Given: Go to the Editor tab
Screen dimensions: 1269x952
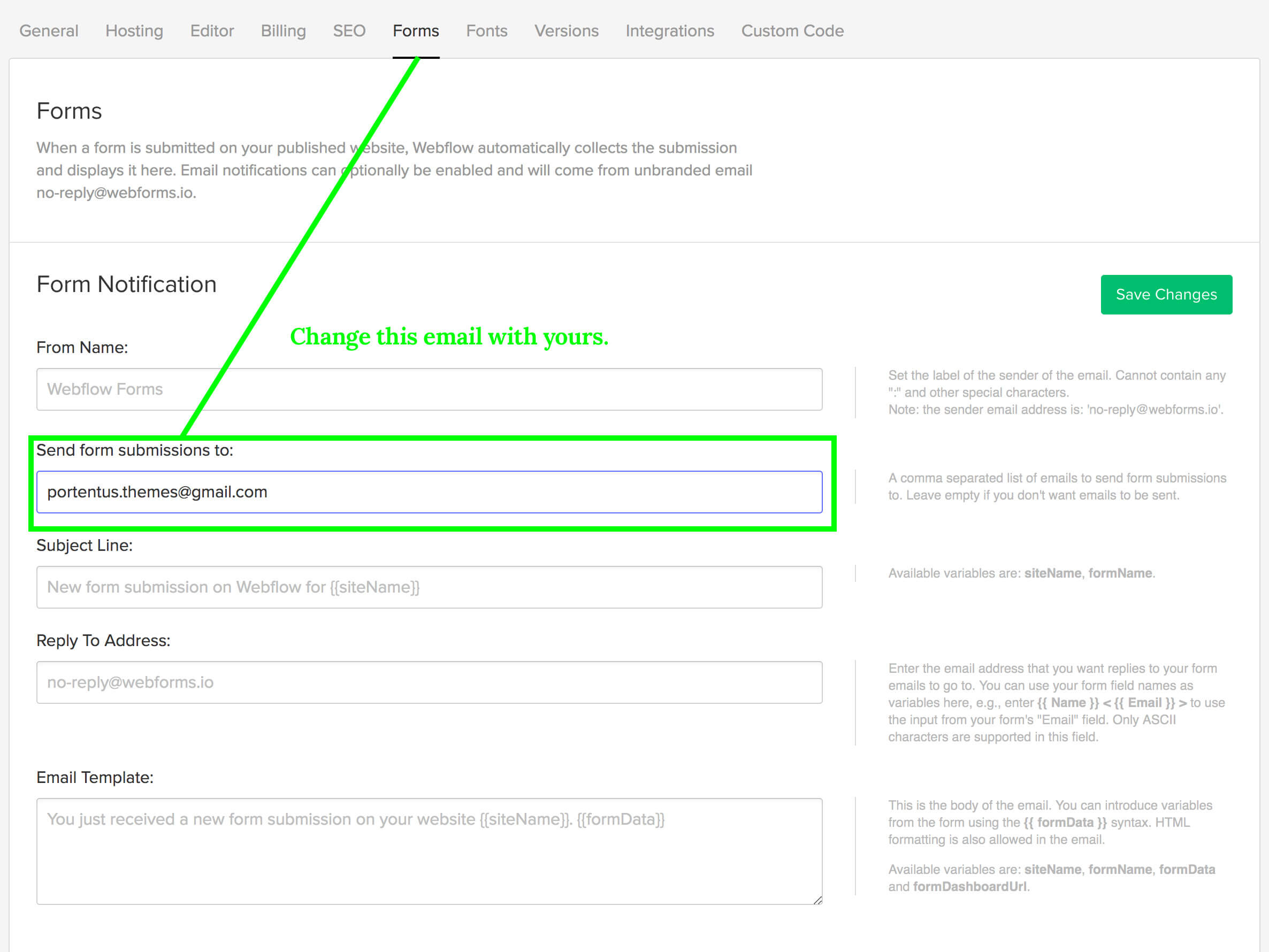Looking at the screenshot, I should click(212, 31).
